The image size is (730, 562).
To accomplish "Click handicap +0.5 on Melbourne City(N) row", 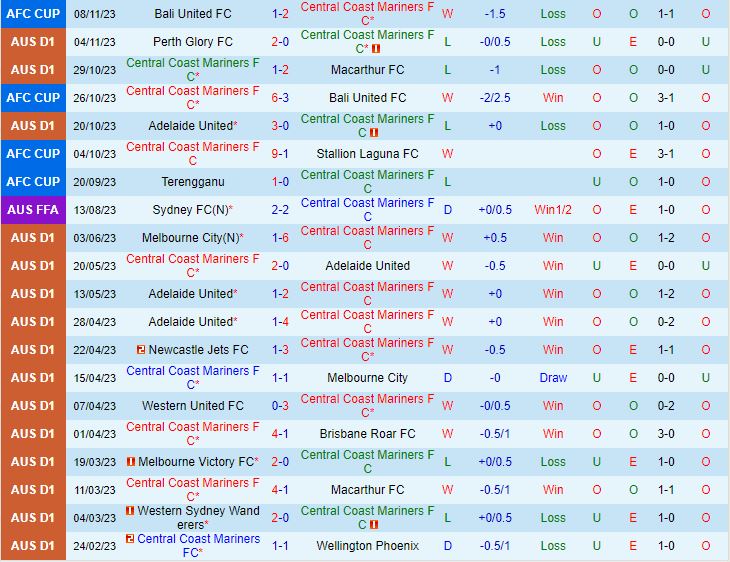I will tap(495, 238).
